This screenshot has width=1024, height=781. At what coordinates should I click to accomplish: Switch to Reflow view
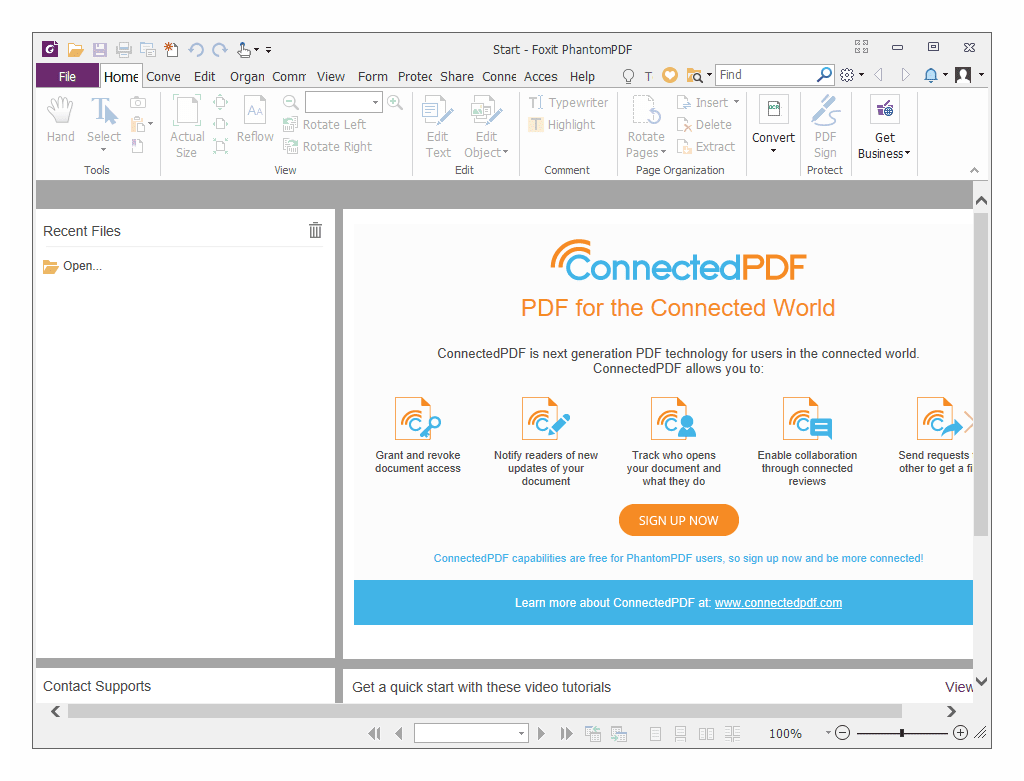coord(255,119)
